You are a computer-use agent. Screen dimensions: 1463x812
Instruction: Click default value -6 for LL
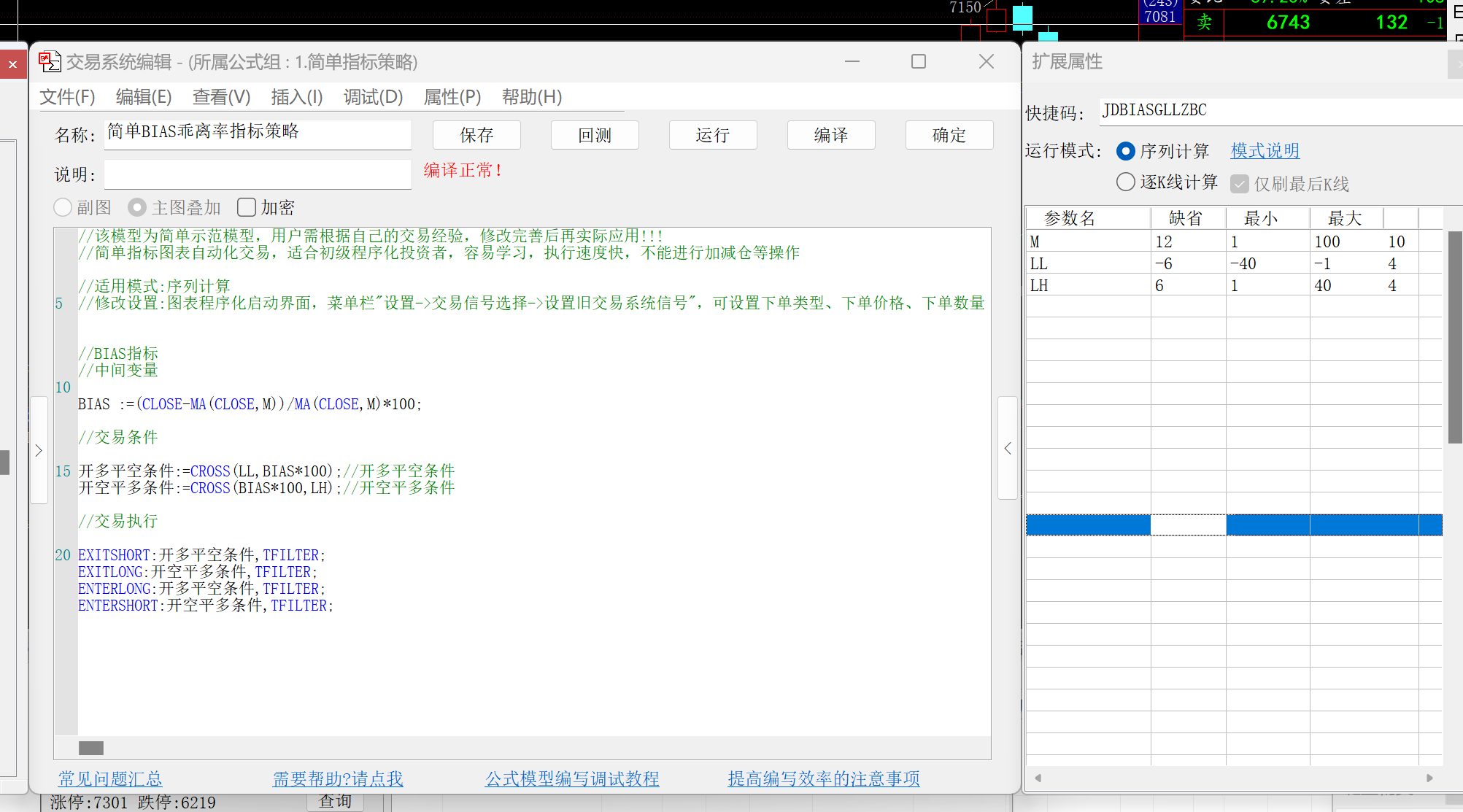click(1189, 263)
